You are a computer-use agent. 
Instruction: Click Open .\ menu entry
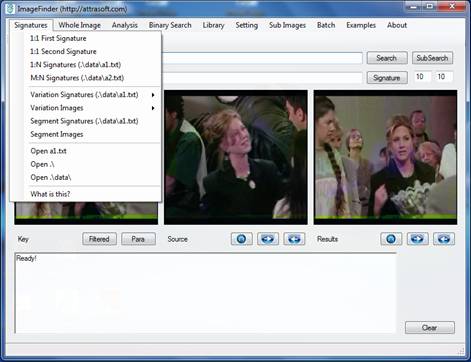(86, 164)
